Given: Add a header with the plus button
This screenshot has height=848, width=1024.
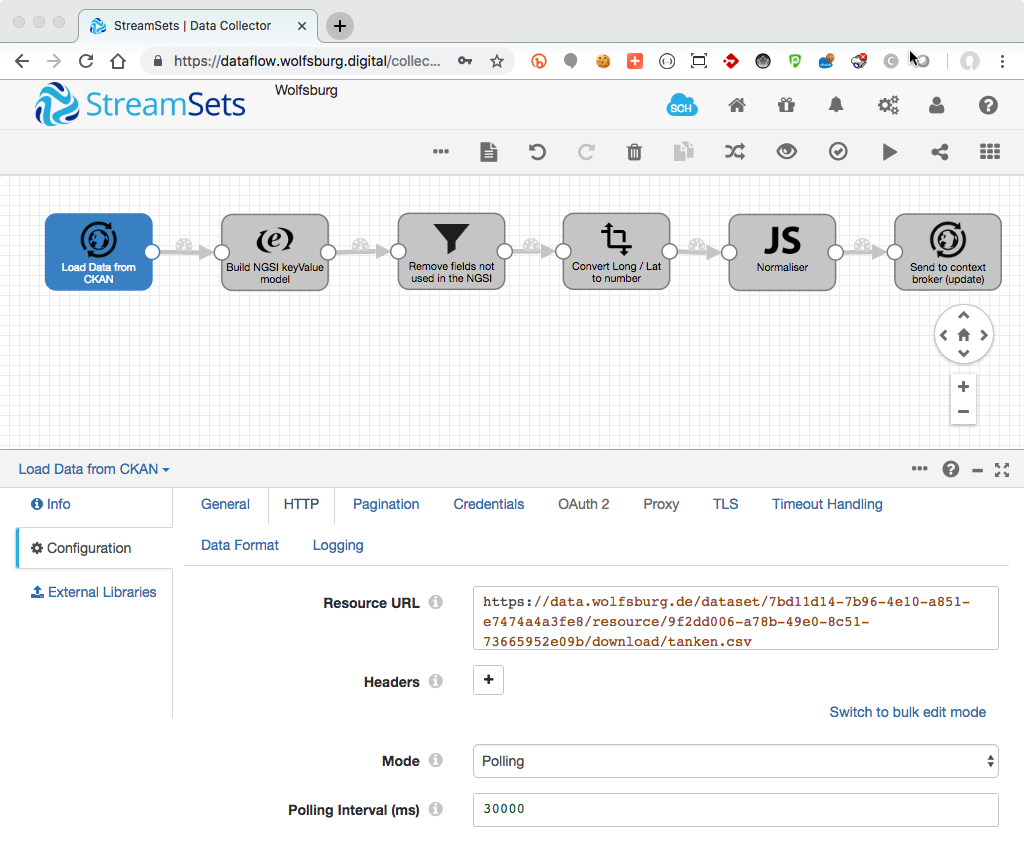Looking at the screenshot, I should click(x=488, y=680).
